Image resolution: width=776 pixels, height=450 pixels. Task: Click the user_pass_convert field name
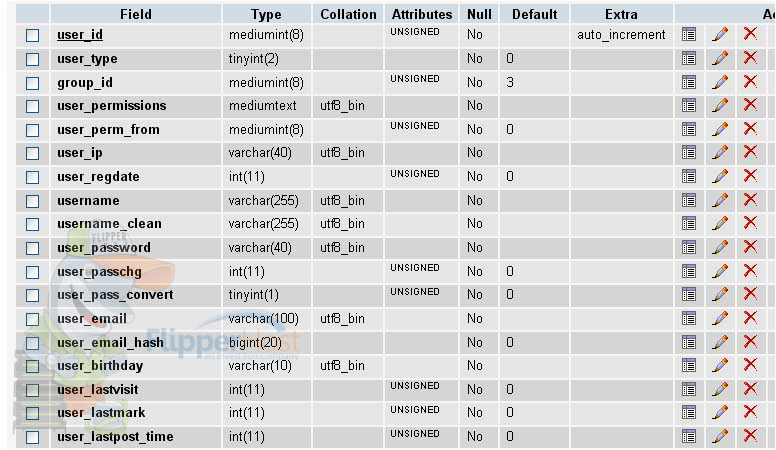115,295
